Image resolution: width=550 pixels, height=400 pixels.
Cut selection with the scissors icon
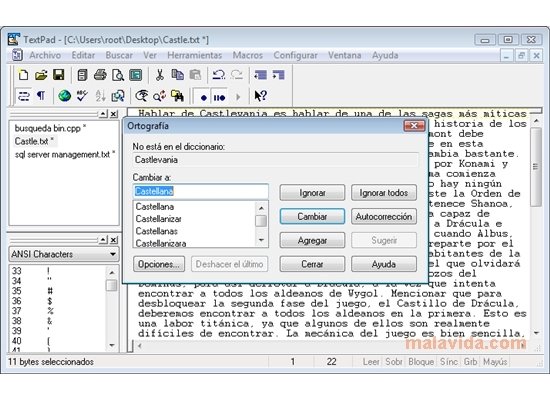point(160,75)
